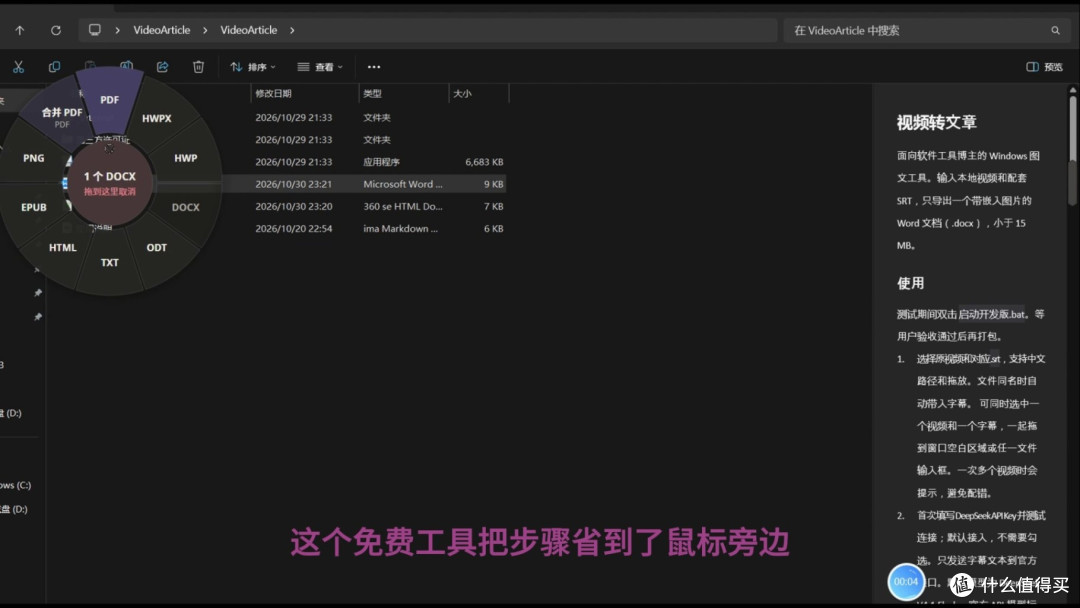Select the Microsoft Word file row
Image resolution: width=1080 pixels, height=608 pixels.
tap(365, 184)
